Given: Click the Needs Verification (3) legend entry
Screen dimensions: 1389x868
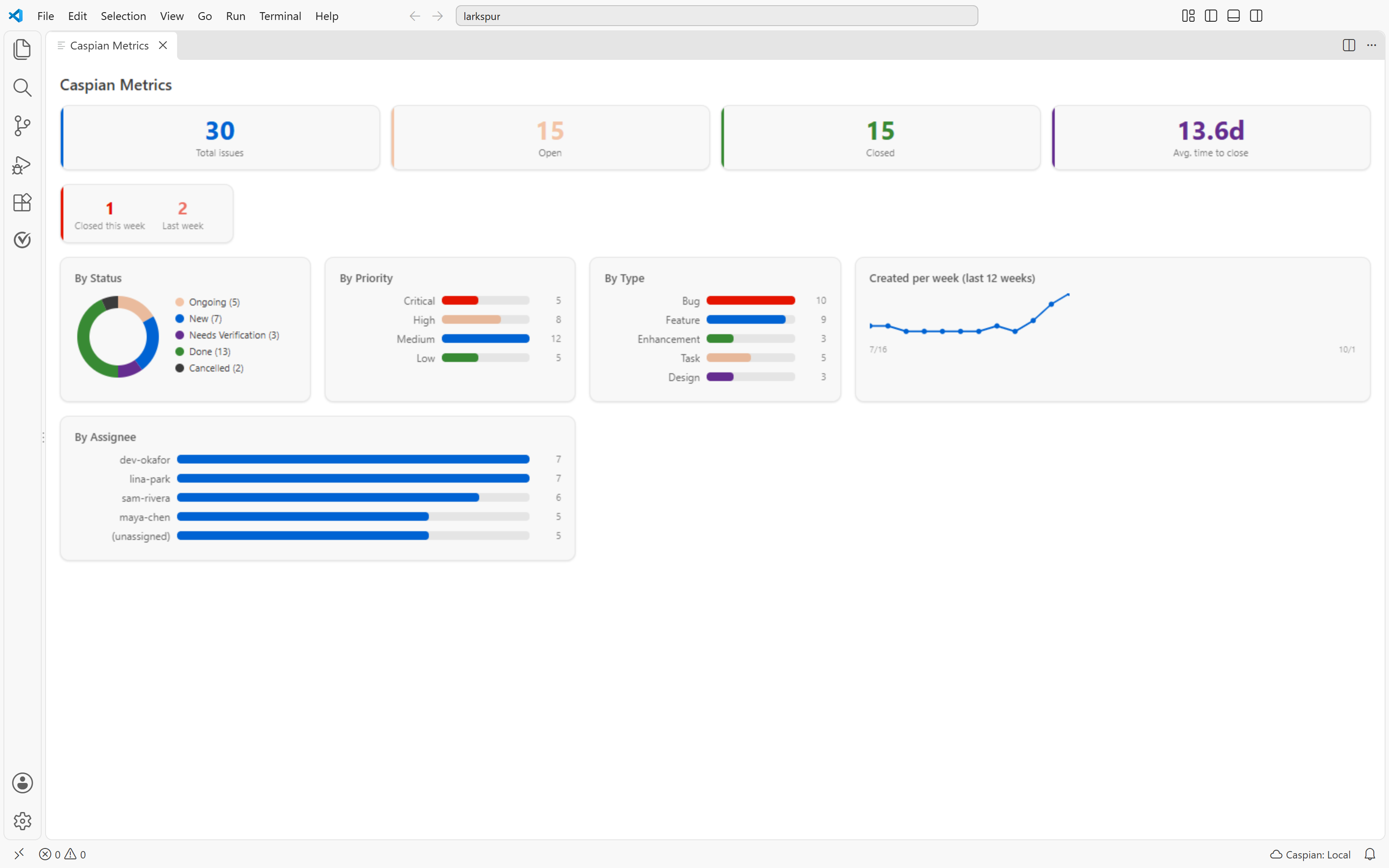Looking at the screenshot, I should 227,335.
